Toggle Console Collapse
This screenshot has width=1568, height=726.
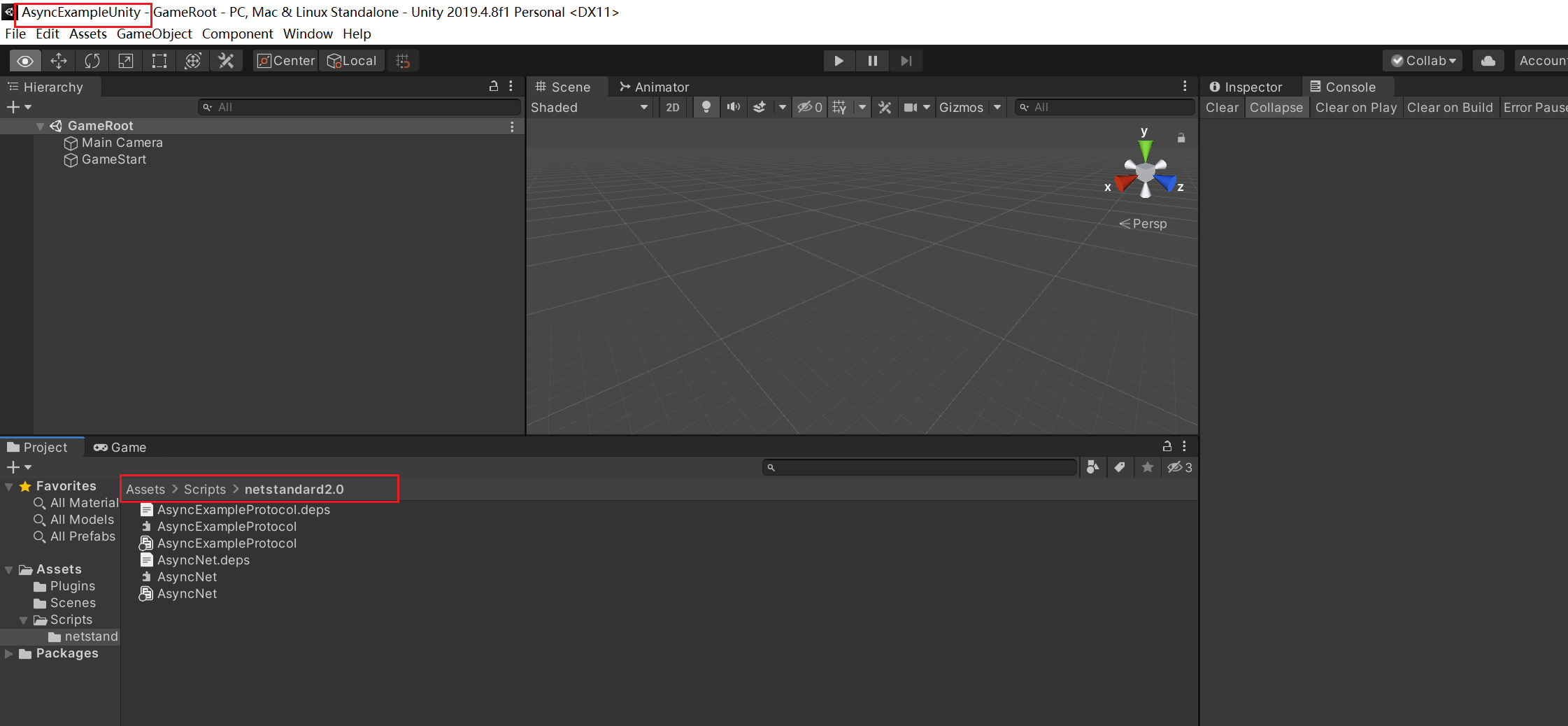[1276, 107]
